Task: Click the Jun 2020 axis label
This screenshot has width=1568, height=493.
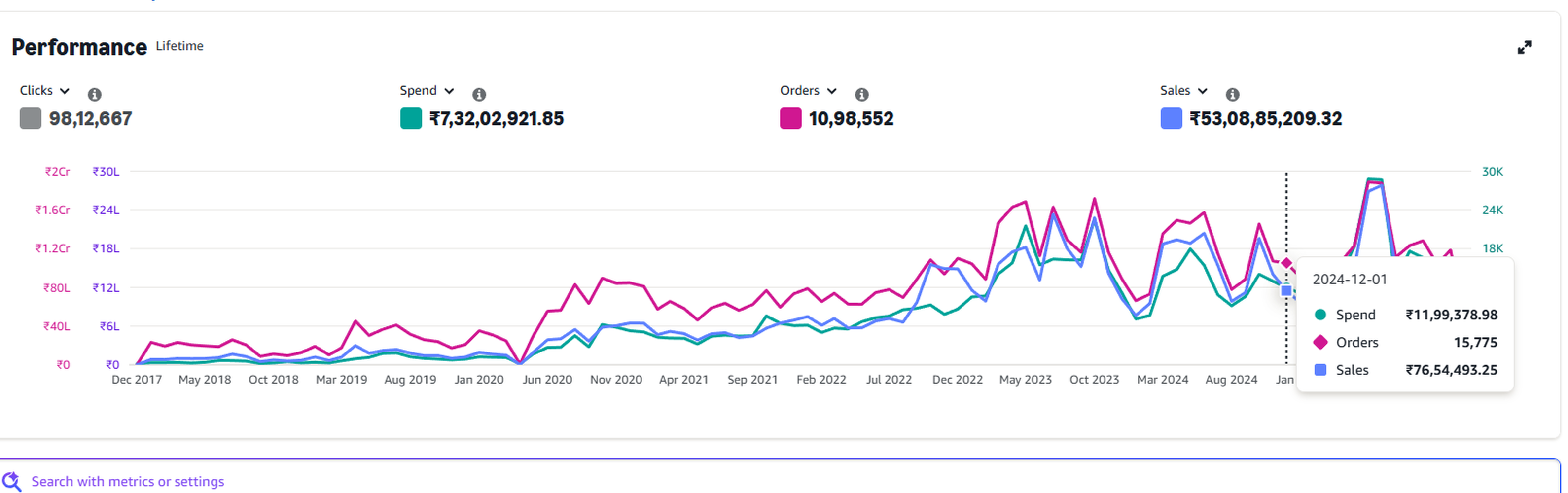Action: pos(547,380)
